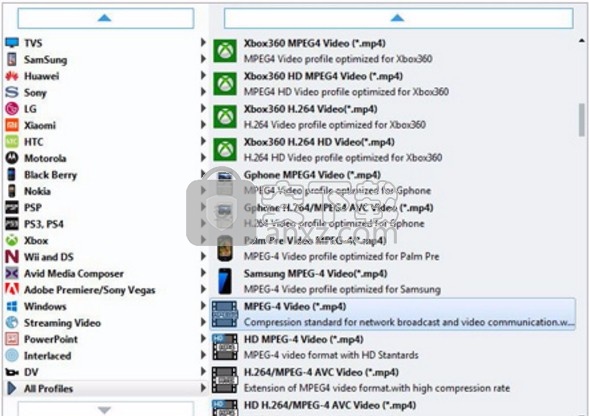Select Xbox360 HD MPEG4 Video (*.mp4) profile
Viewport: 589px width, 416px height.
click(393, 84)
